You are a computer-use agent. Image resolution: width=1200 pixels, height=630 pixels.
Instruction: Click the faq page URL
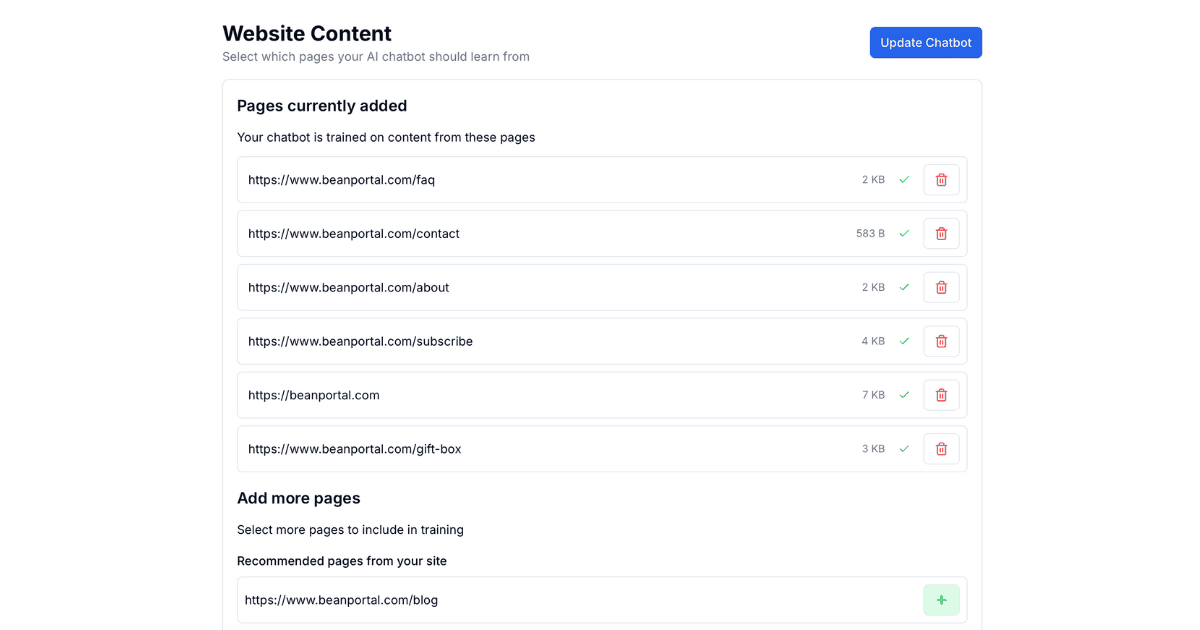point(341,180)
